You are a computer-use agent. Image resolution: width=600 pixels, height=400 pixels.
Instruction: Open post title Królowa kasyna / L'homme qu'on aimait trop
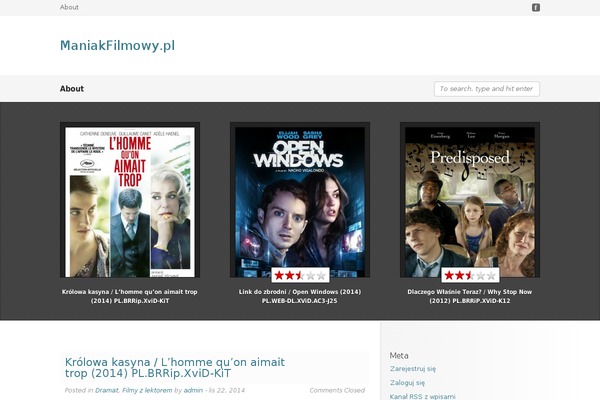[x=175, y=367]
